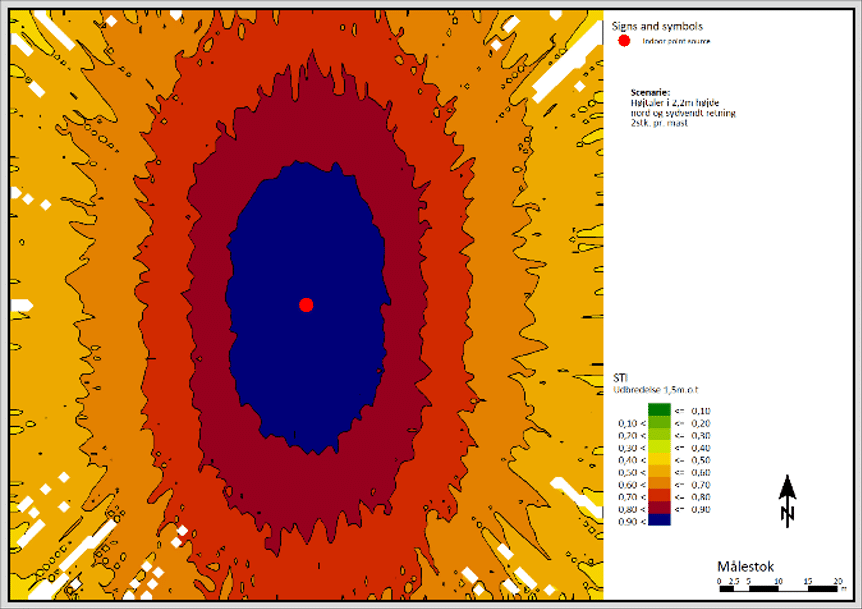Select the dark blue legend swatch above 0,90
Image resolution: width=862 pixels, height=609 pixels.
(657, 519)
